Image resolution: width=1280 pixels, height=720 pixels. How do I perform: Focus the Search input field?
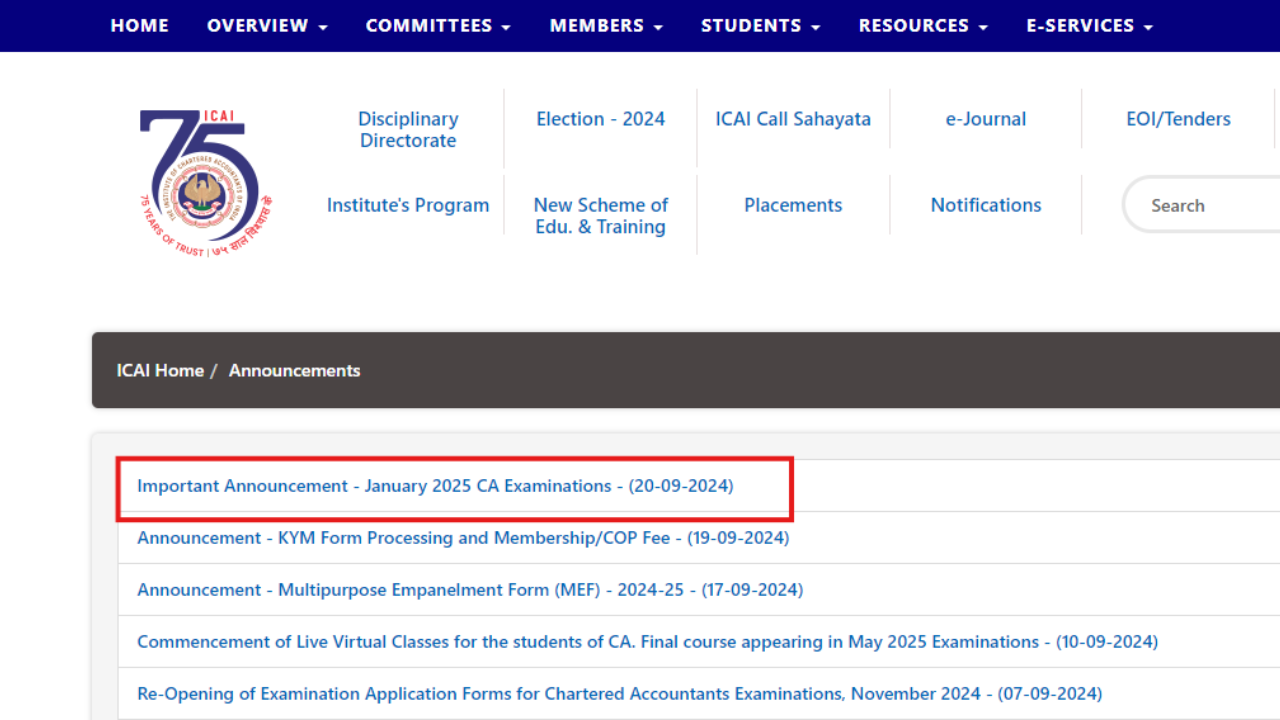(x=1205, y=206)
